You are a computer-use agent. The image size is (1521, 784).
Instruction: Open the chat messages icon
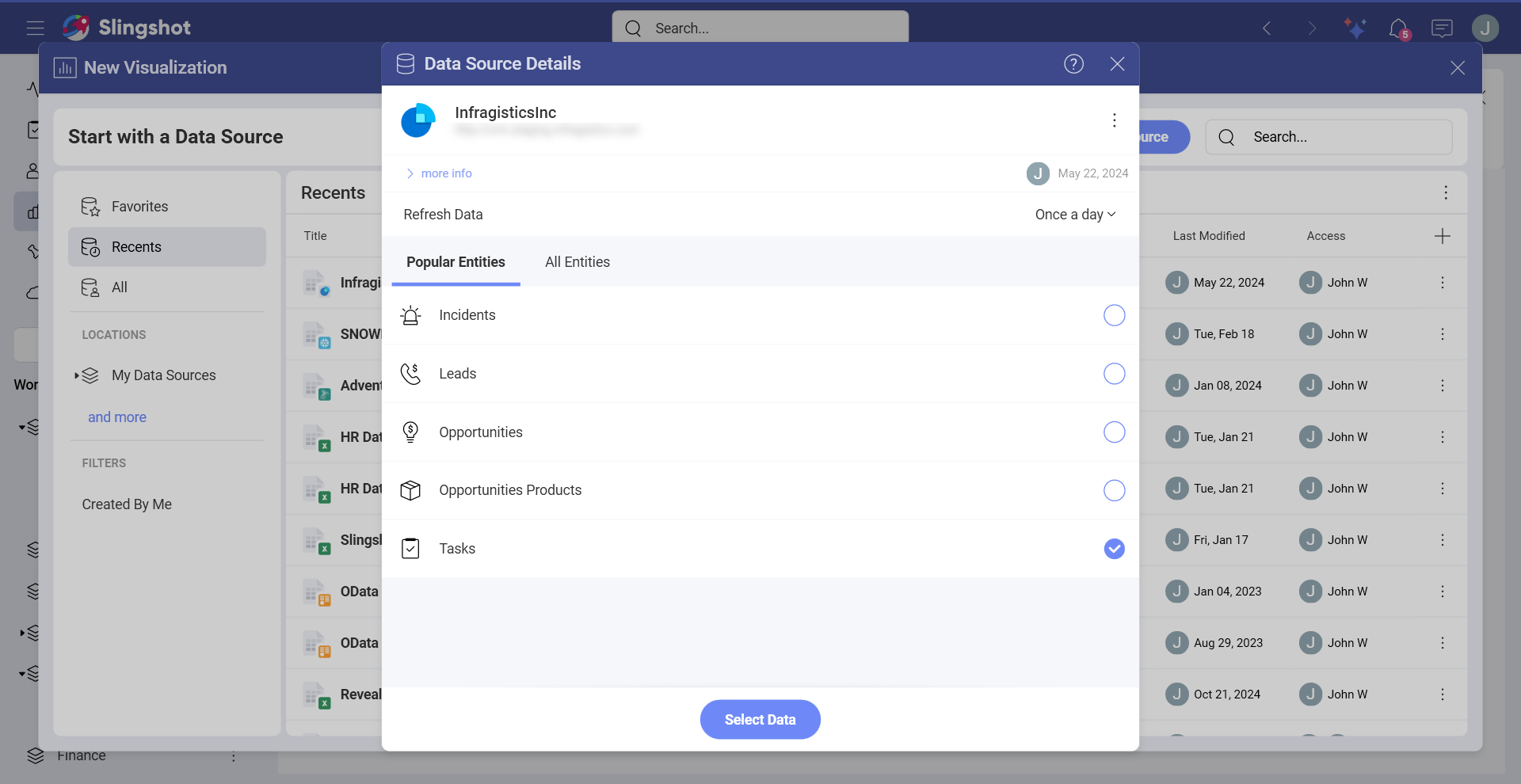[1442, 29]
